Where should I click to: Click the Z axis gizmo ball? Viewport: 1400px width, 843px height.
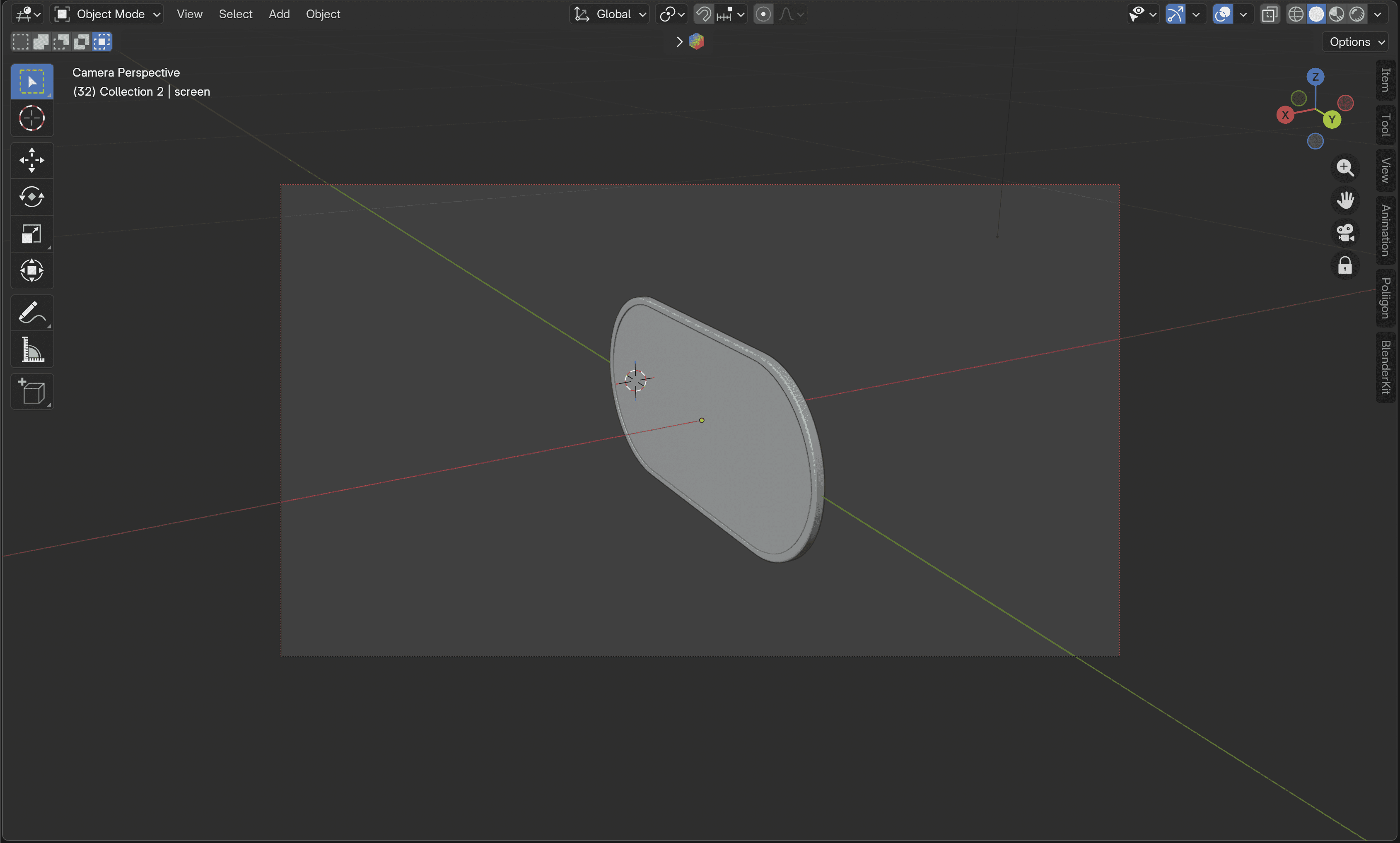tap(1315, 77)
